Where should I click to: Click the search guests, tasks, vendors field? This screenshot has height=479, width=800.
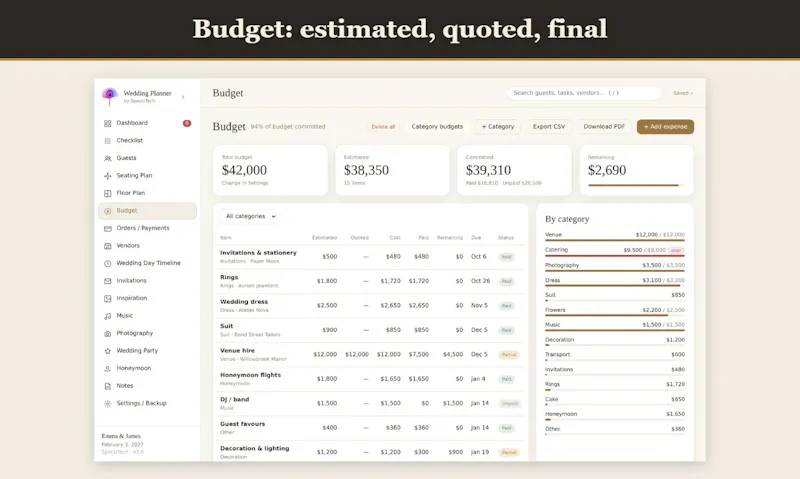point(584,93)
